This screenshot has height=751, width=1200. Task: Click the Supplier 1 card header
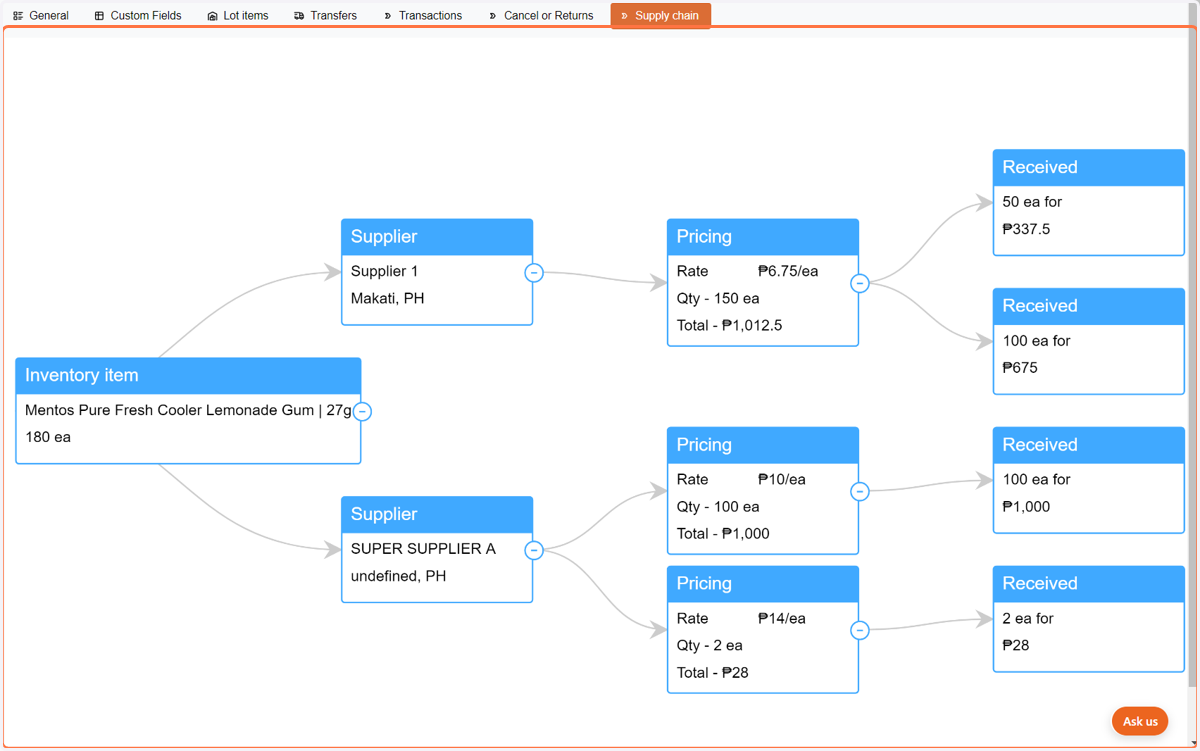tap(437, 237)
